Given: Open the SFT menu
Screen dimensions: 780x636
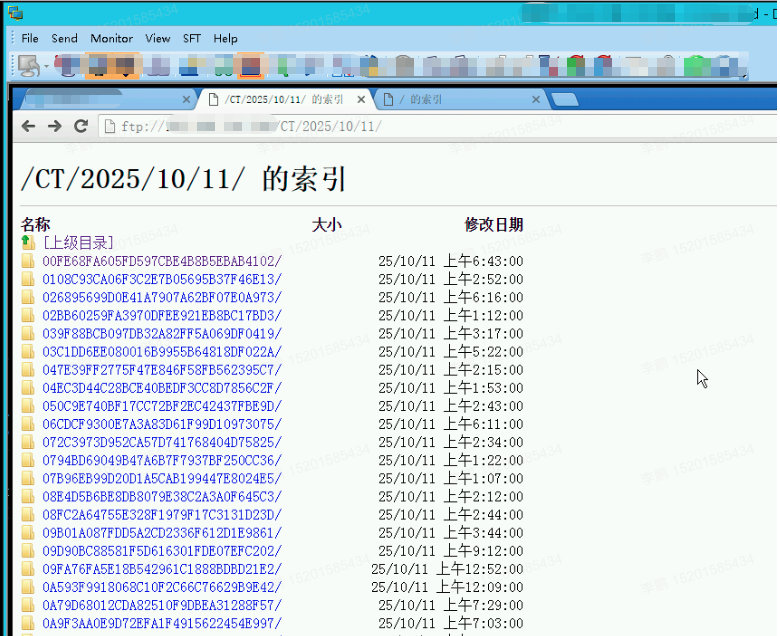Looking at the screenshot, I should [x=192, y=38].
